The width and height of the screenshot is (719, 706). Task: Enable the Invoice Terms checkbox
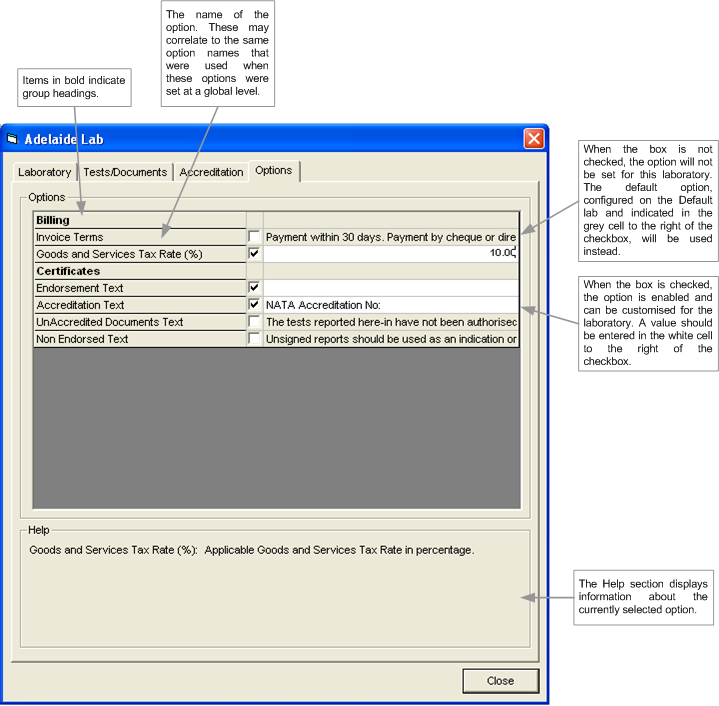[254, 237]
